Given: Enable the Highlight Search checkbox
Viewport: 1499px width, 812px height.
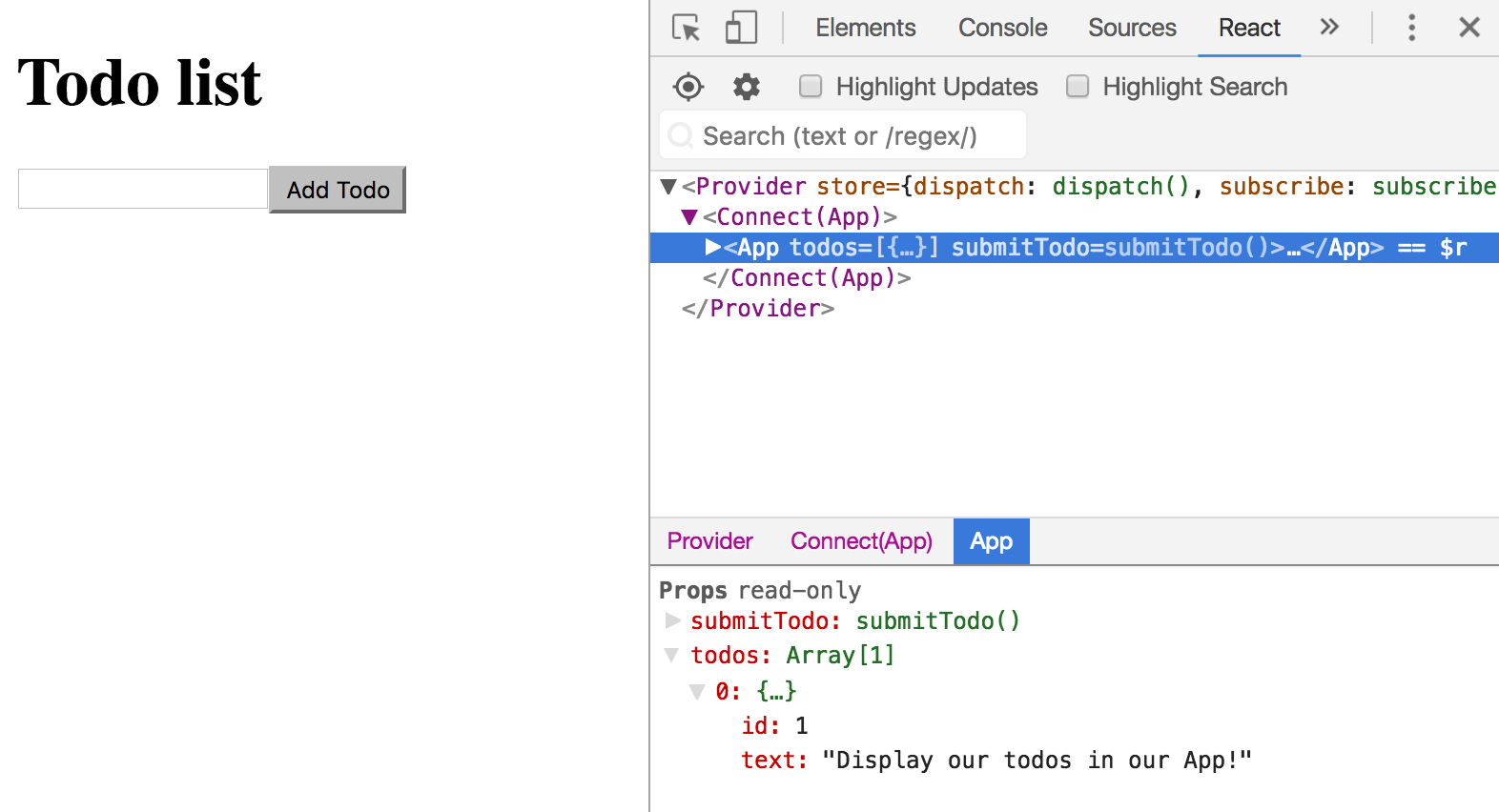Looking at the screenshot, I should click(x=1078, y=87).
